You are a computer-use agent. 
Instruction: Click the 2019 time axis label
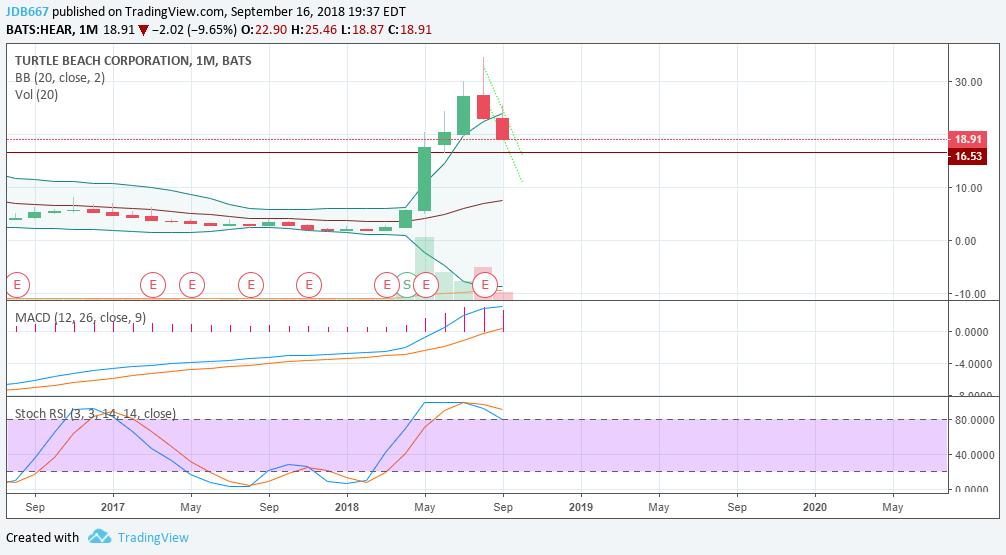(x=581, y=507)
